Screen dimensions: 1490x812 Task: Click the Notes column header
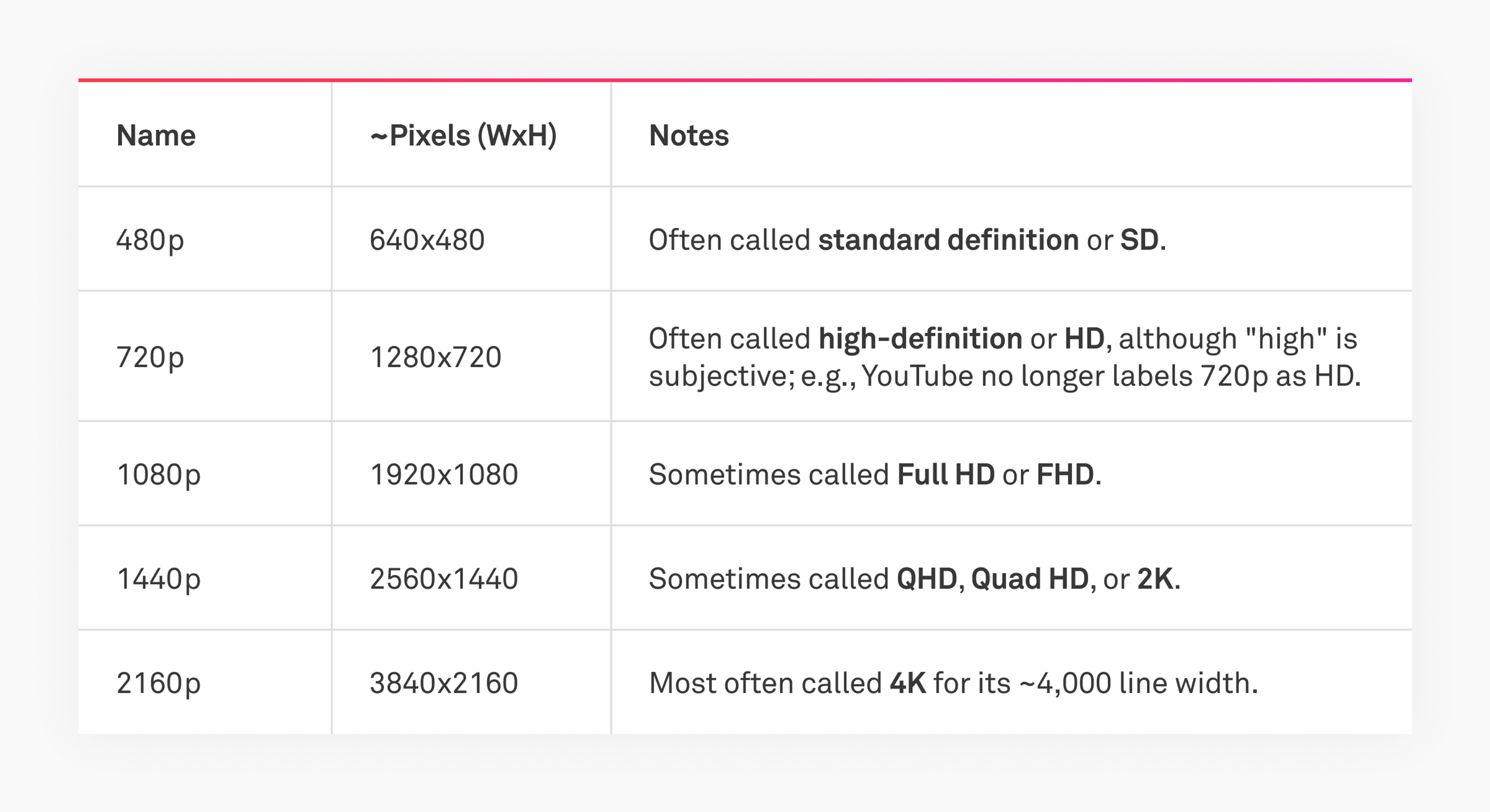pyautogui.click(x=688, y=135)
